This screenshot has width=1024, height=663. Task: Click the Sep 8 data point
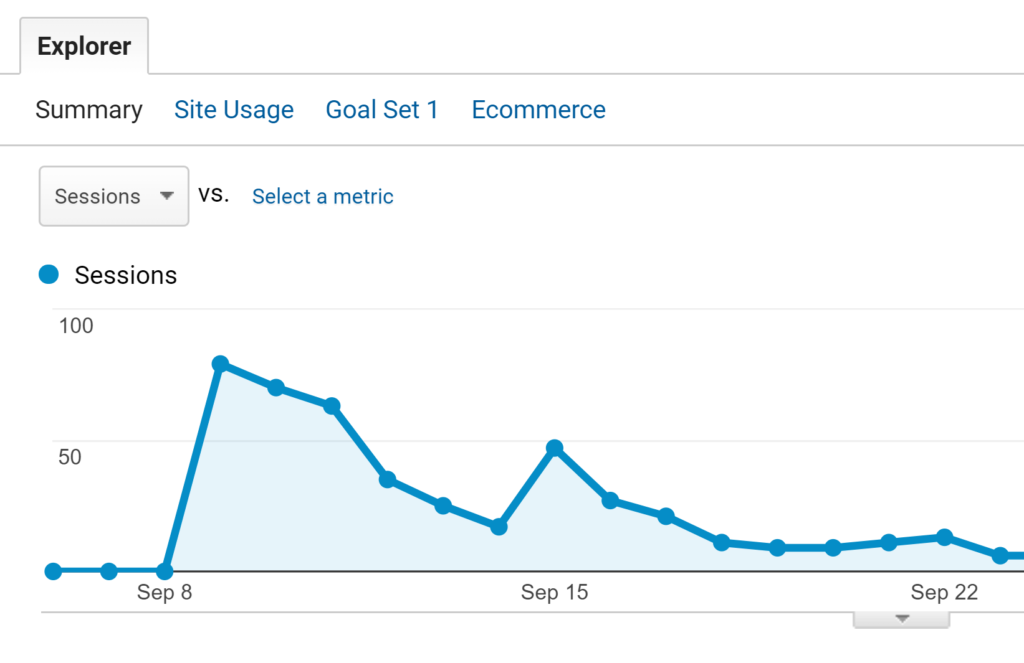point(165,571)
